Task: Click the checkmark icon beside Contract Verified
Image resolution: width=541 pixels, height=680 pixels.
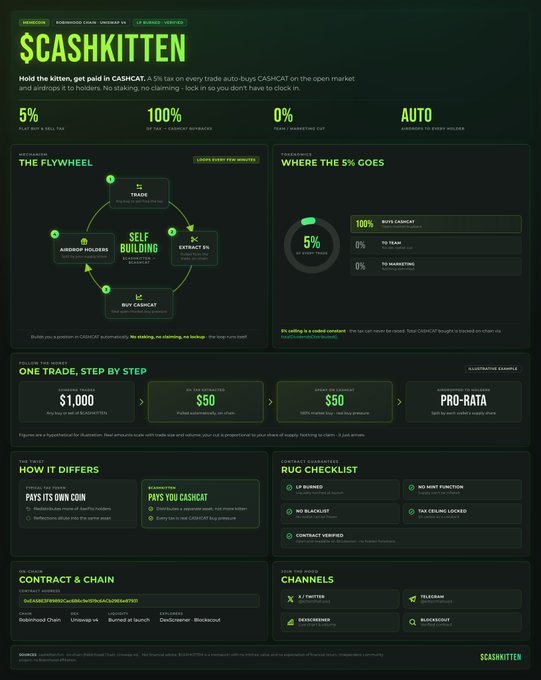Action: (x=289, y=536)
